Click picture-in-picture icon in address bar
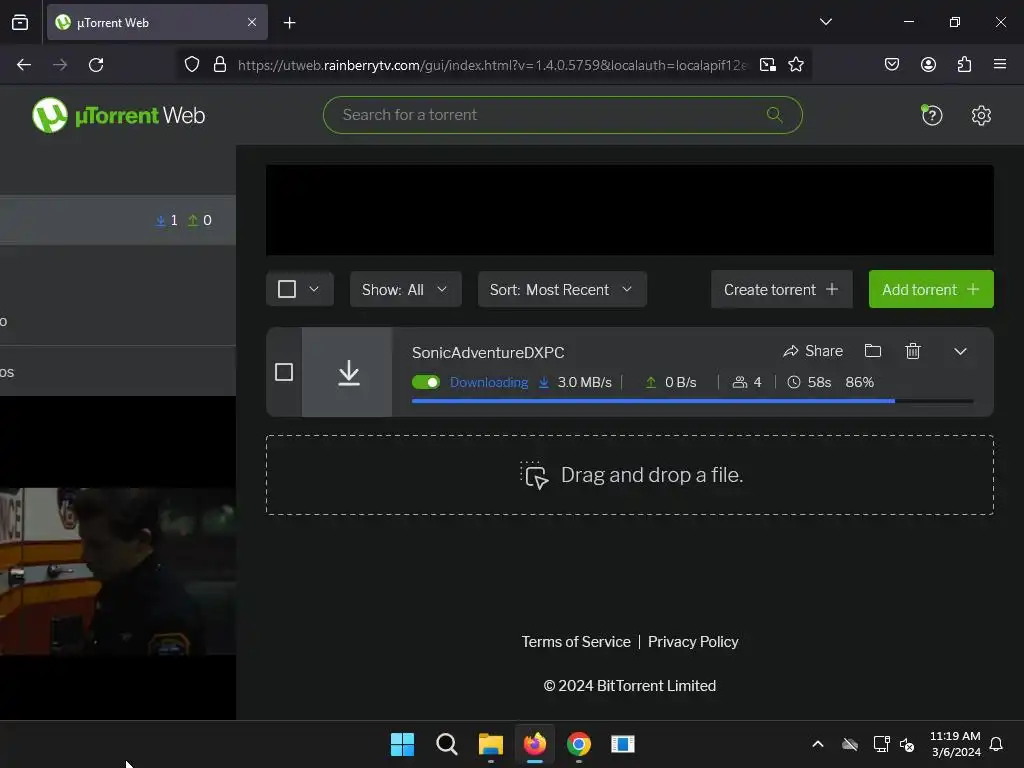The image size is (1024, 768). [767, 65]
